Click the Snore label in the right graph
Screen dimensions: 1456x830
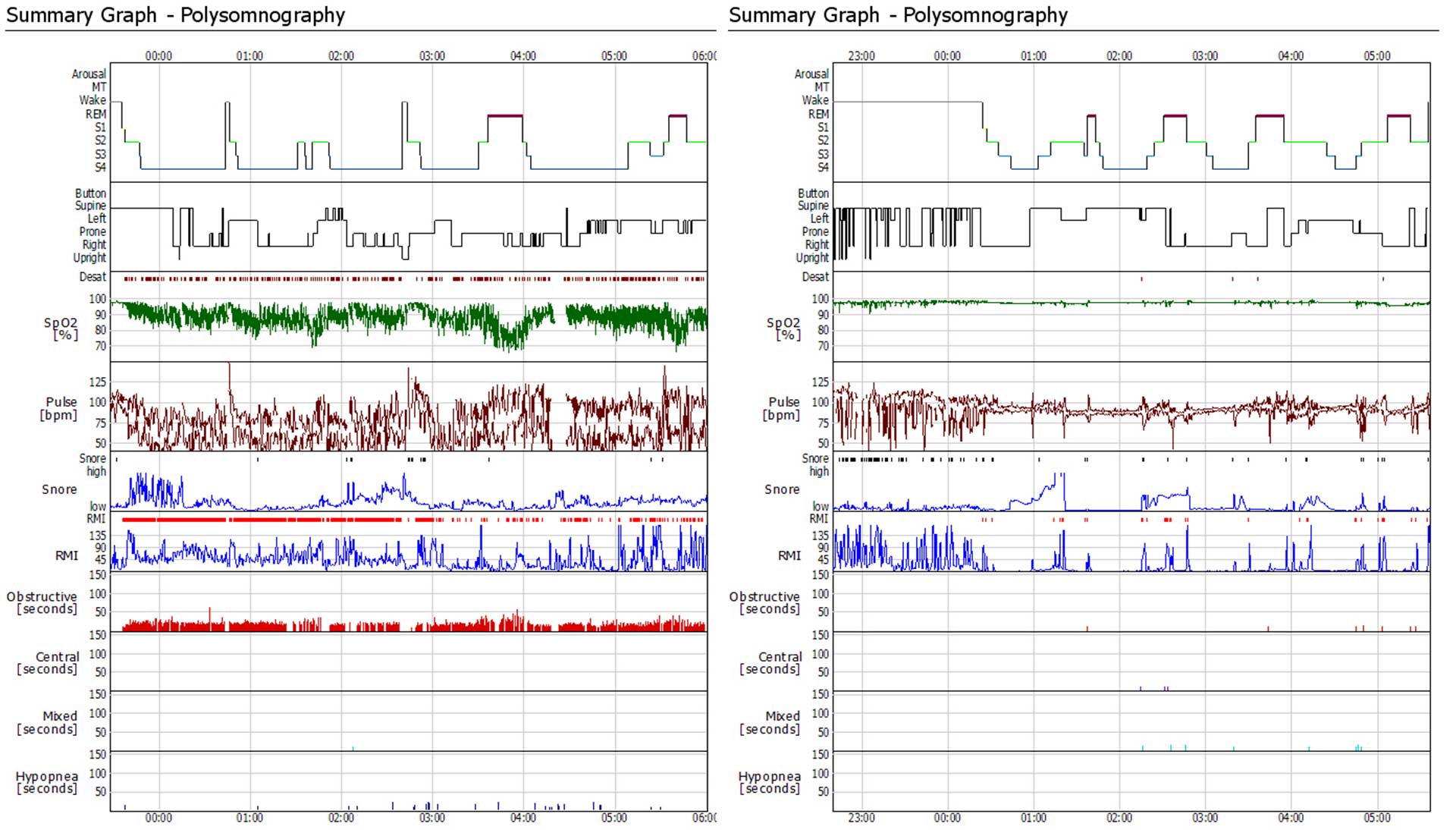[x=782, y=489]
